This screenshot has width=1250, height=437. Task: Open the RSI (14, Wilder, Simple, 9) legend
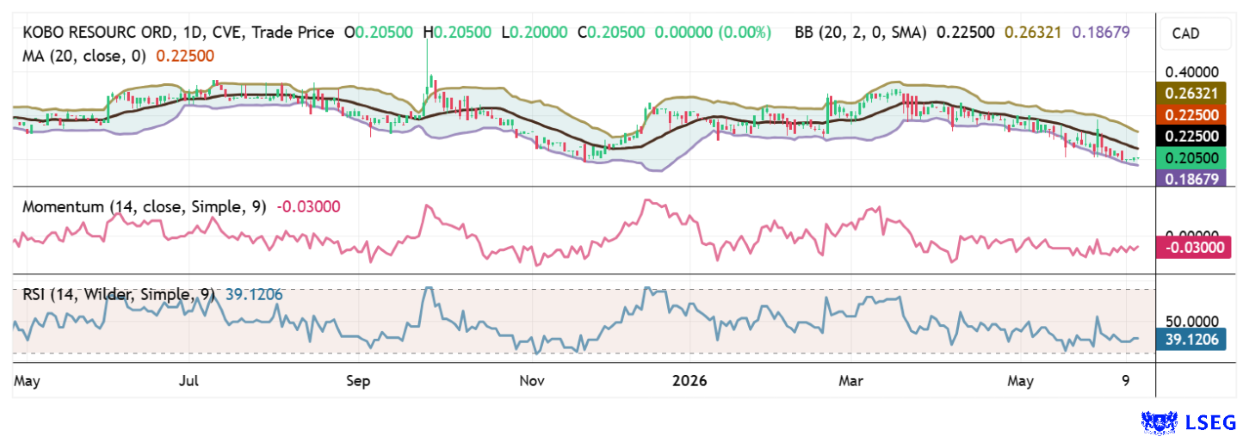click(119, 294)
